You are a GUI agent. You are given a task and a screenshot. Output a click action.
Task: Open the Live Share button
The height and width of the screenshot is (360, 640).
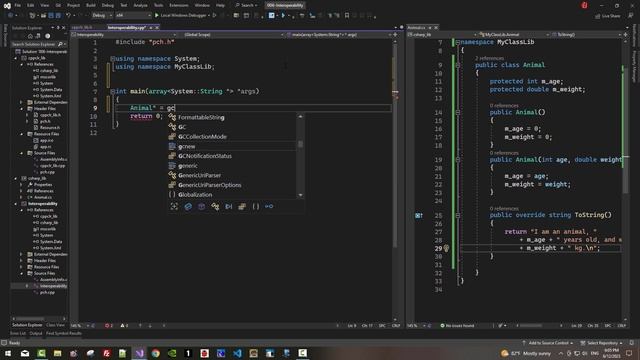pos(608,16)
